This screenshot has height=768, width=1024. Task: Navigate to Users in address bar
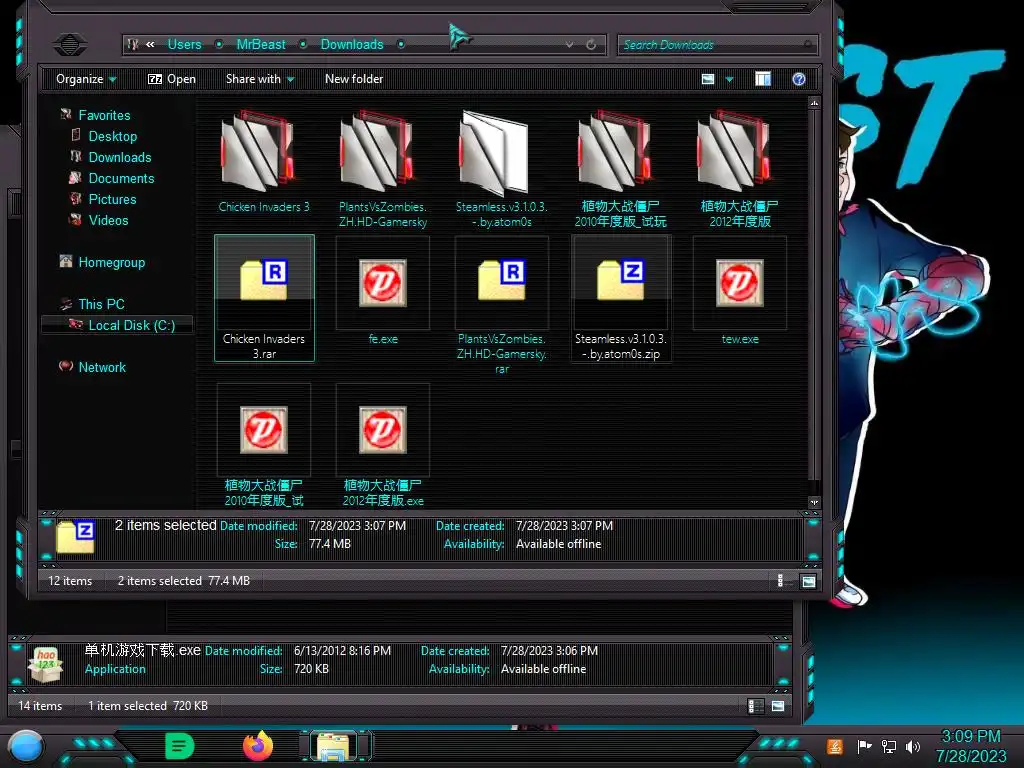tap(184, 44)
